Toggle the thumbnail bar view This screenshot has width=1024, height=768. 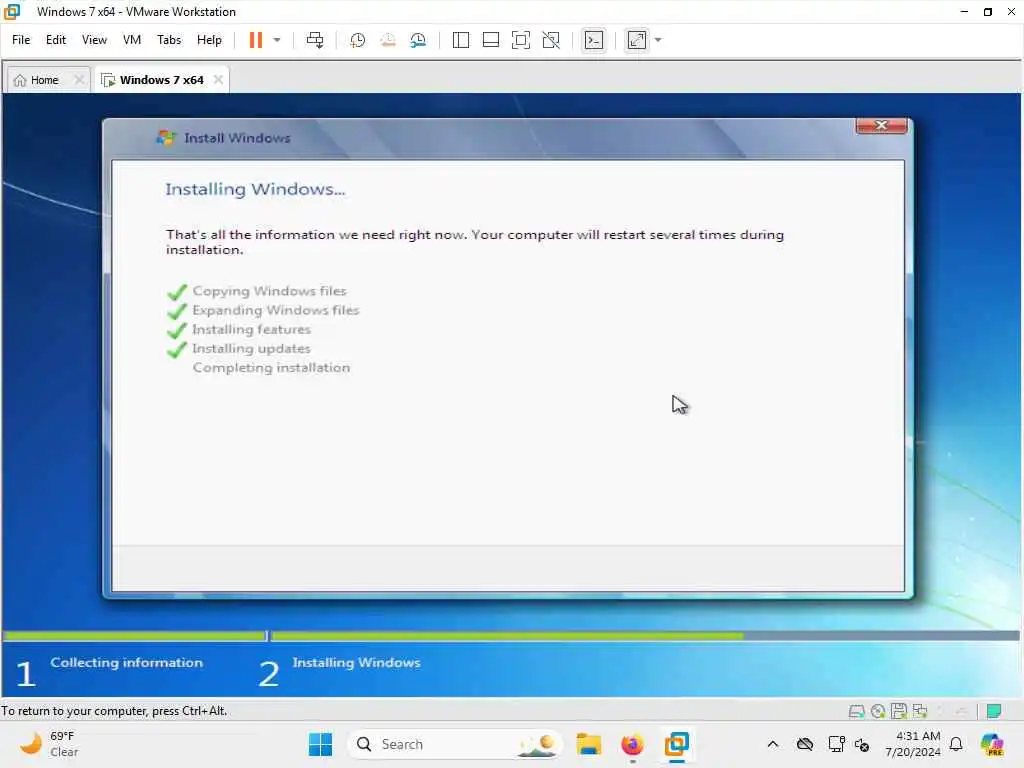coord(490,40)
